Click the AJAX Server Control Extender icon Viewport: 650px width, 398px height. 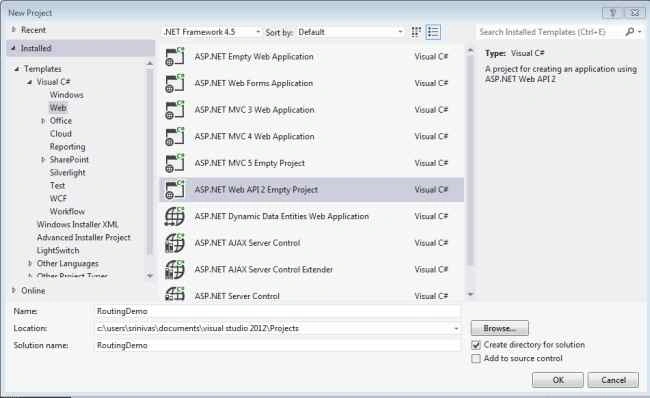click(x=175, y=269)
